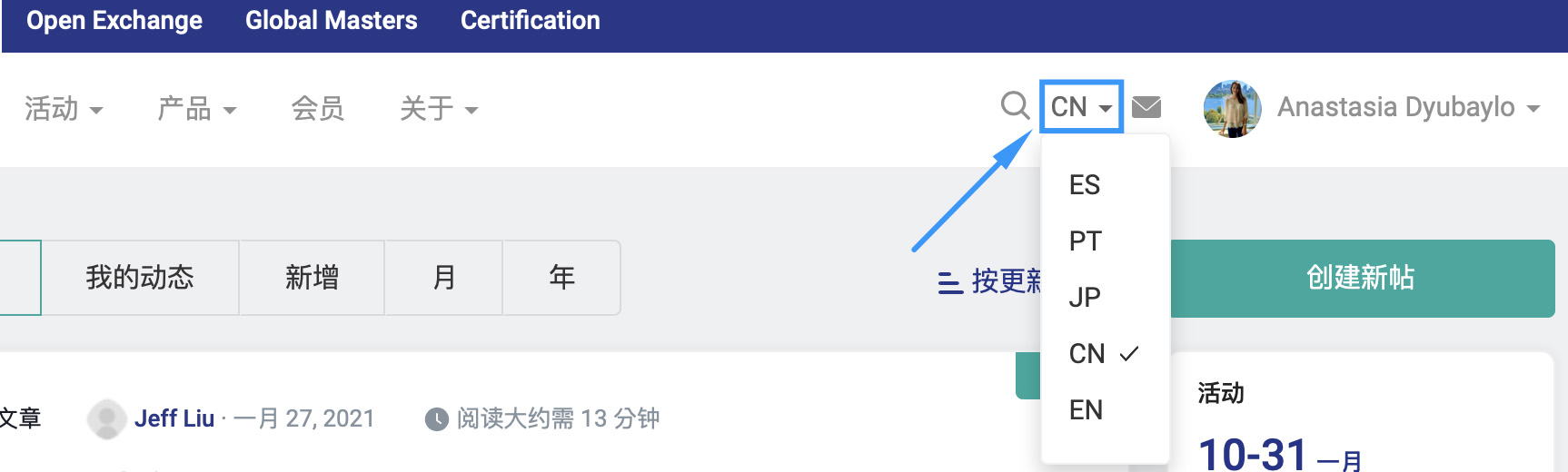Choose the checked CN language option

[1087, 354]
